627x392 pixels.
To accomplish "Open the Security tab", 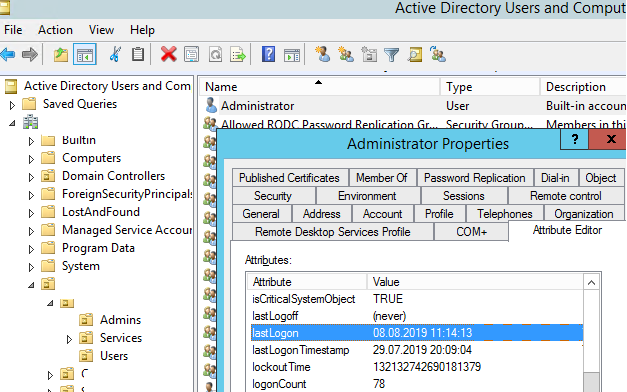I will (273, 196).
